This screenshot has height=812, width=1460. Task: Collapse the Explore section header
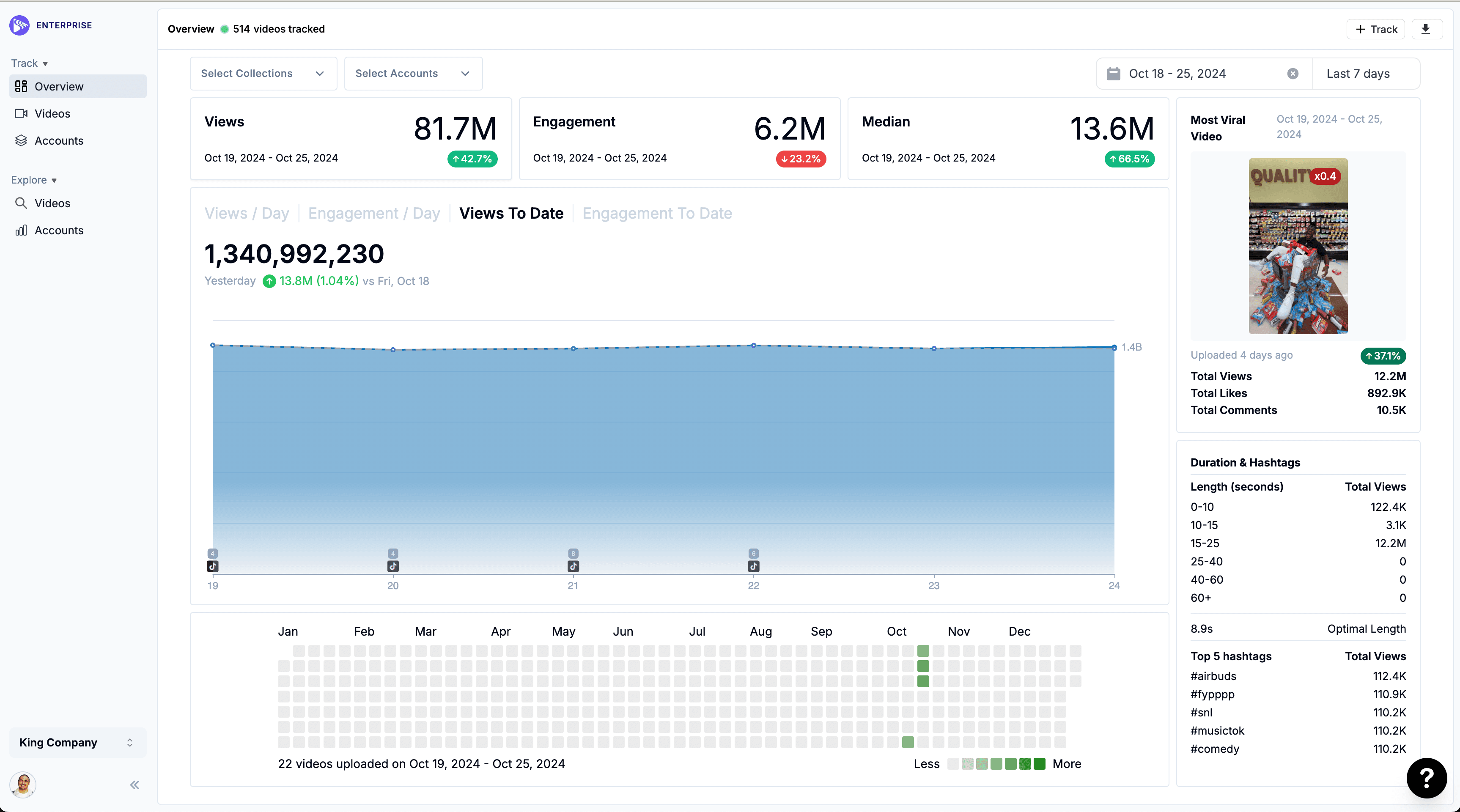pyautogui.click(x=34, y=180)
